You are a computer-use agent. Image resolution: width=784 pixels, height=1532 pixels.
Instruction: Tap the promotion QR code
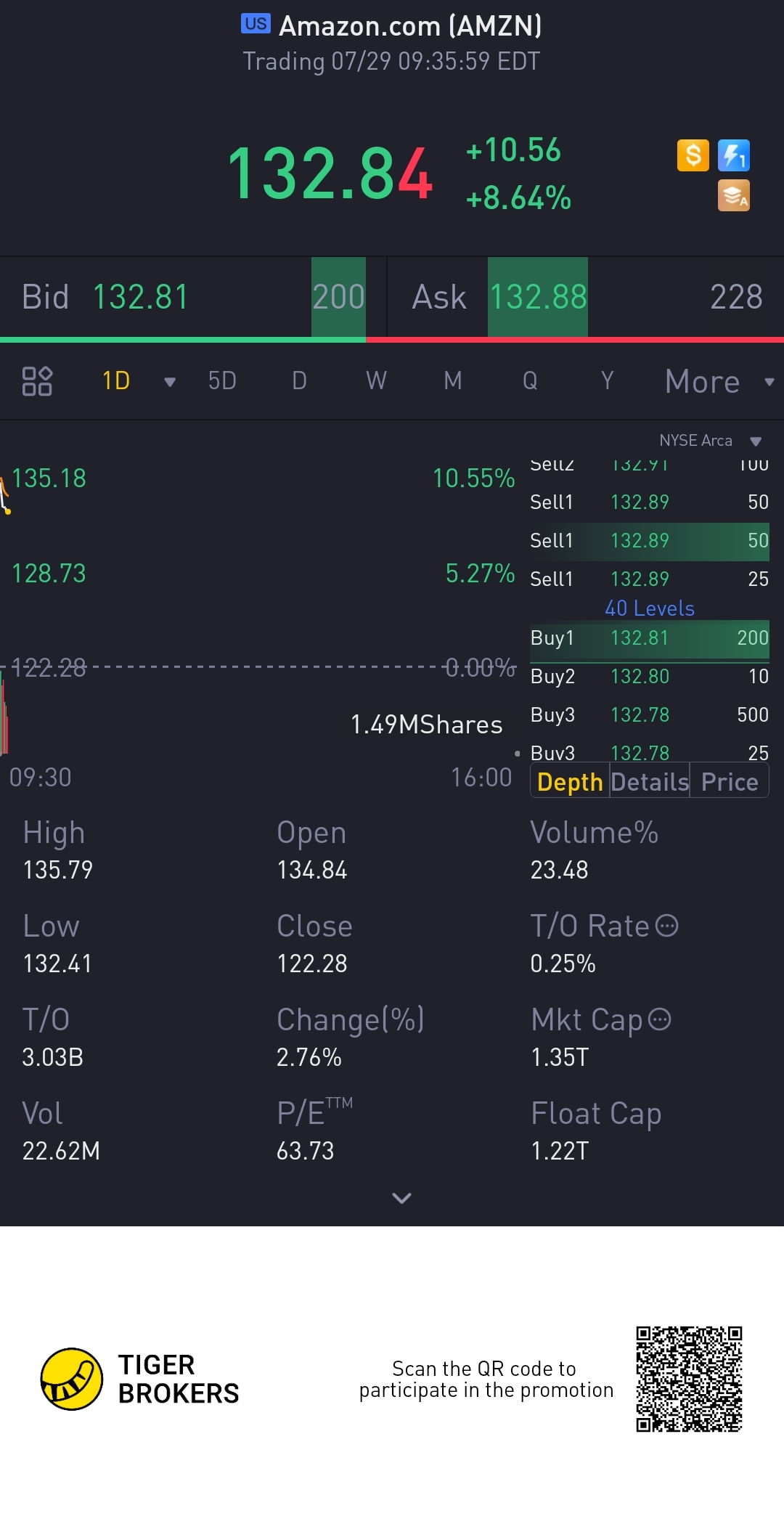coord(689,1379)
